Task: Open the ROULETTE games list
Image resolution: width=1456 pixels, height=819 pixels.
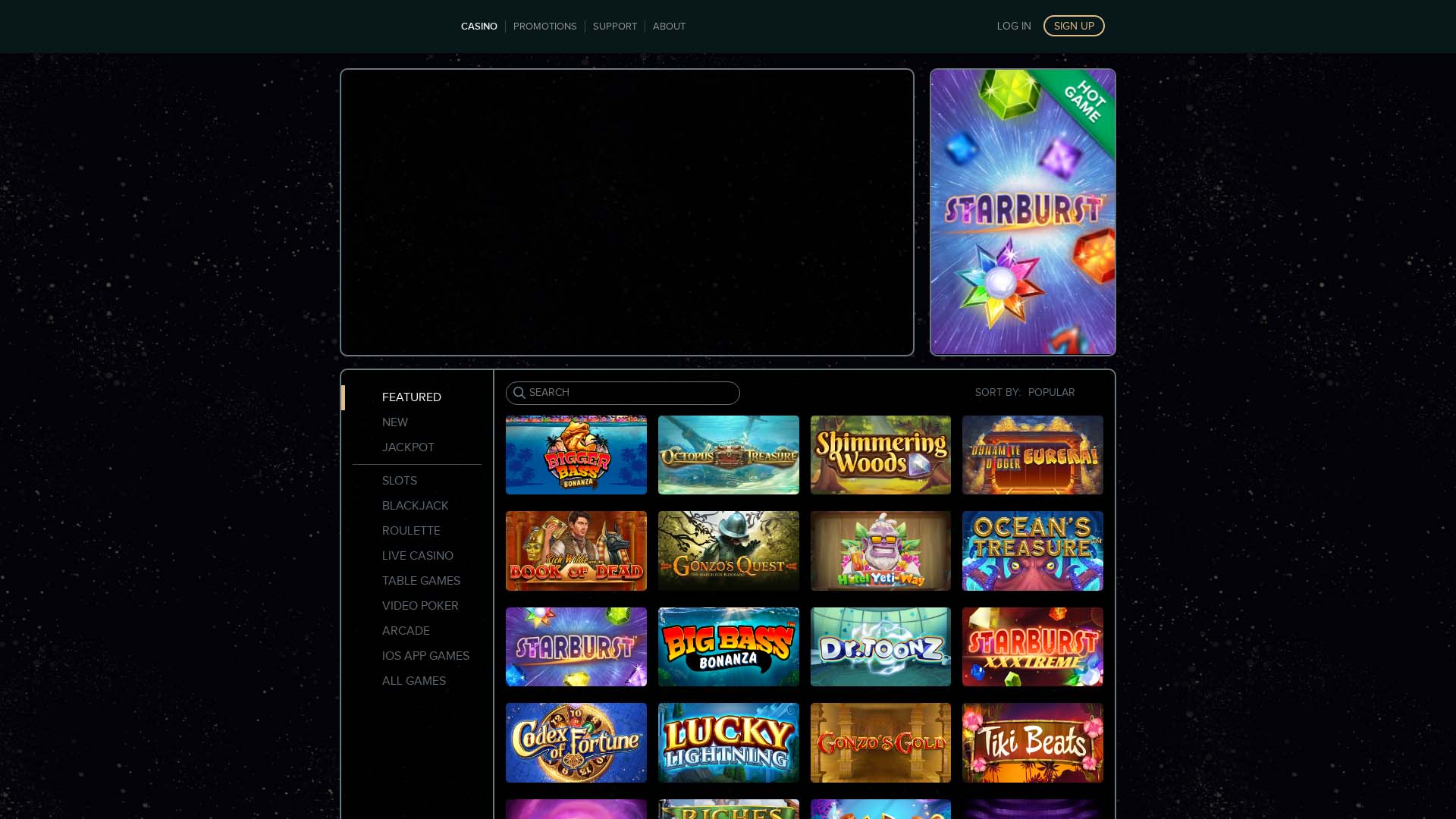Action: tap(411, 530)
